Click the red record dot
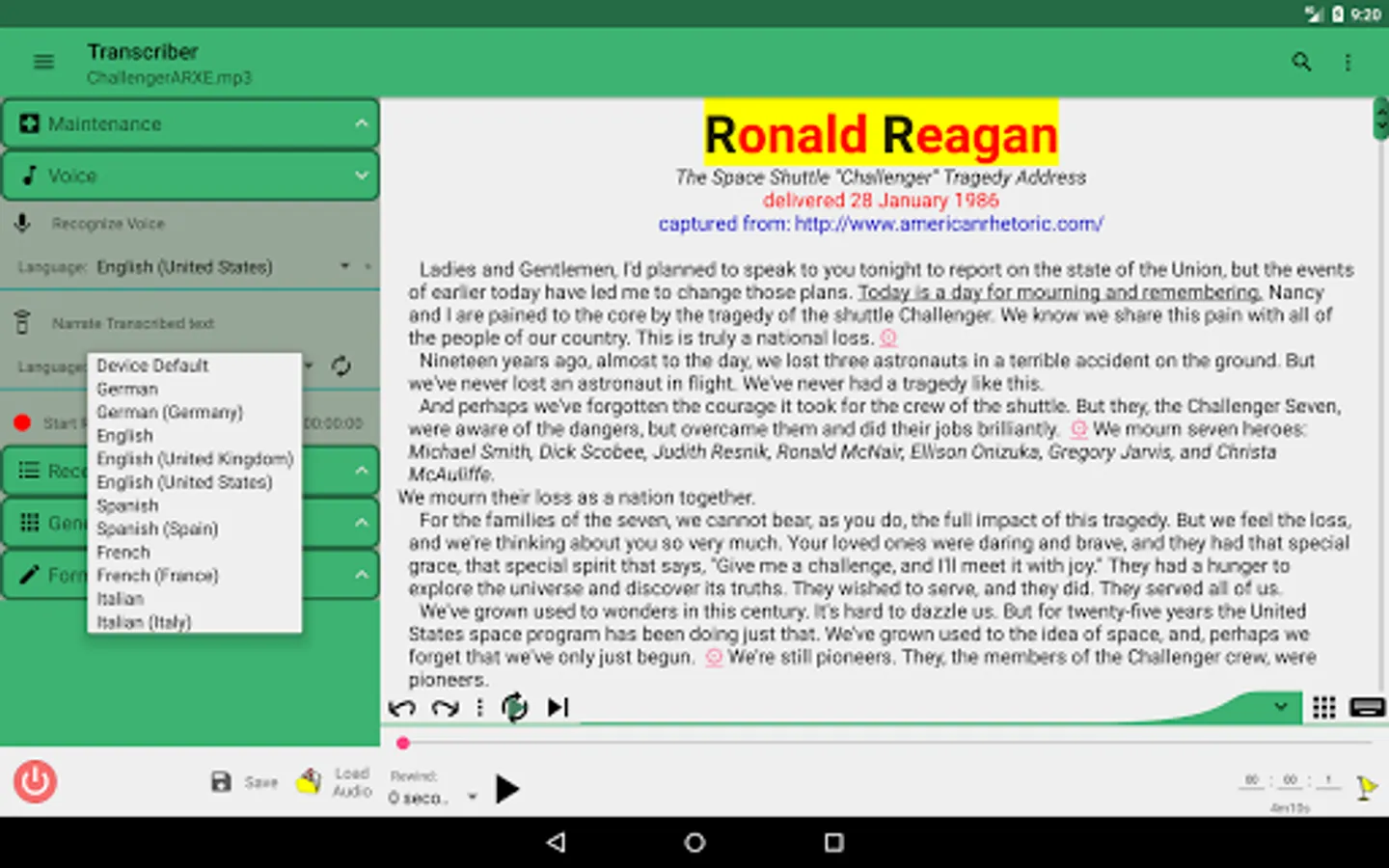The image size is (1389, 868). point(22,422)
